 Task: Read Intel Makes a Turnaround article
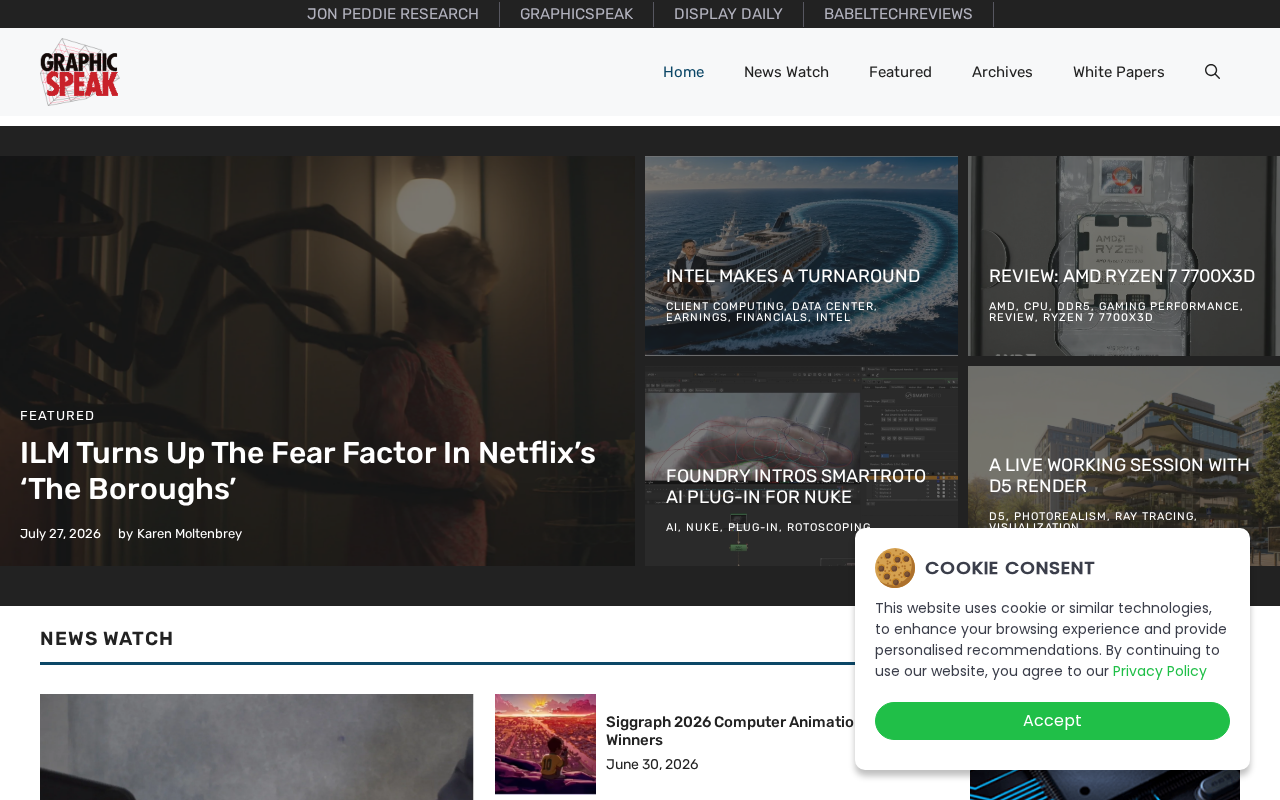pos(793,276)
